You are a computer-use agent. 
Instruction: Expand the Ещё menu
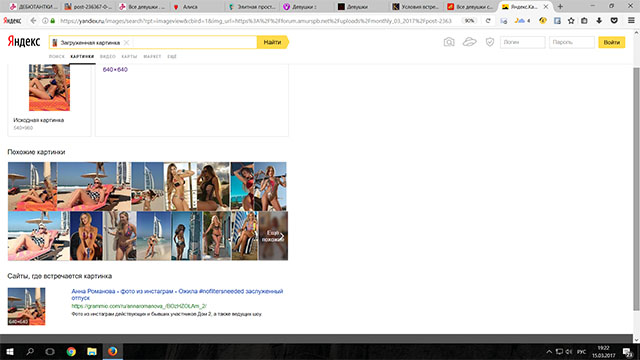[172, 56]
